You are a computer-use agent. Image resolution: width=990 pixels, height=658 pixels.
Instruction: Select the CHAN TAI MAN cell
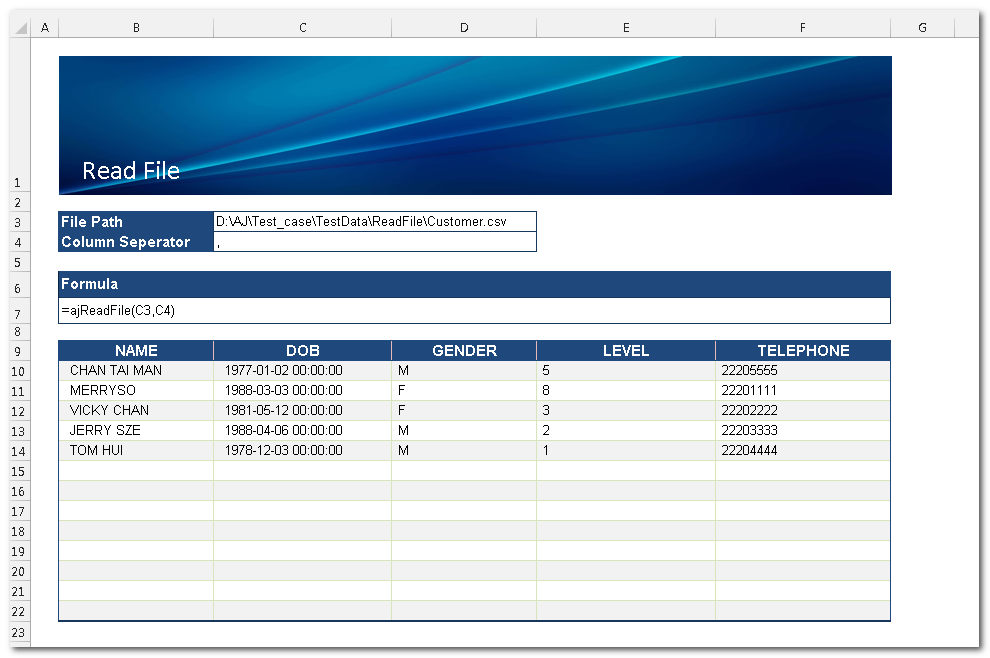136,371
